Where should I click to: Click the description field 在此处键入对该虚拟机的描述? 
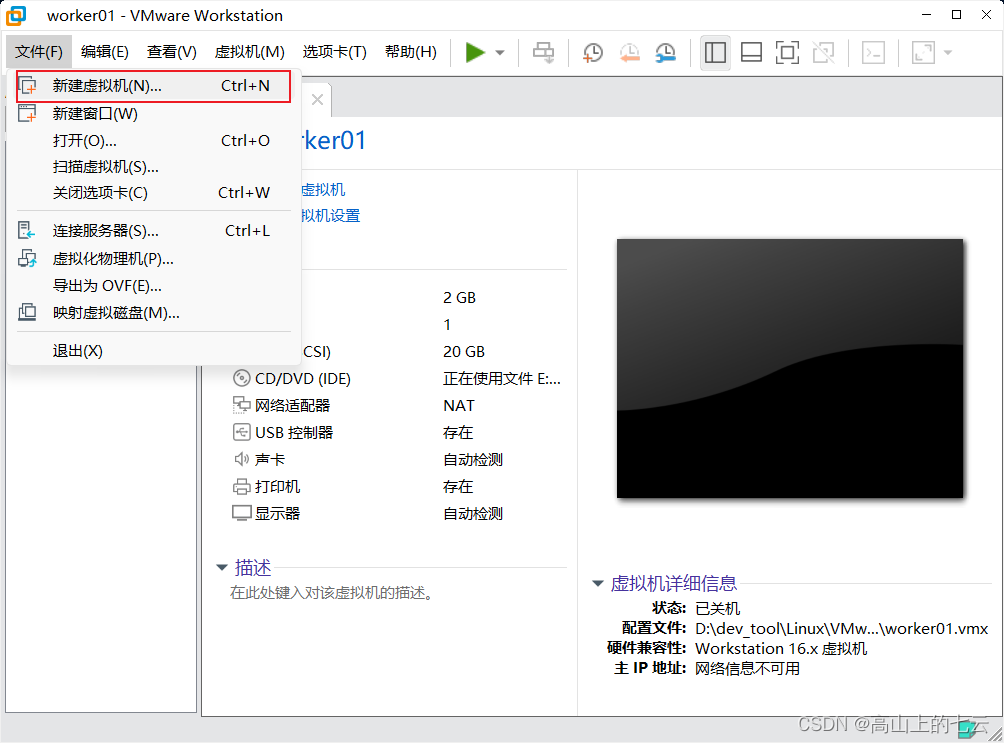click(x=331, y=593)
